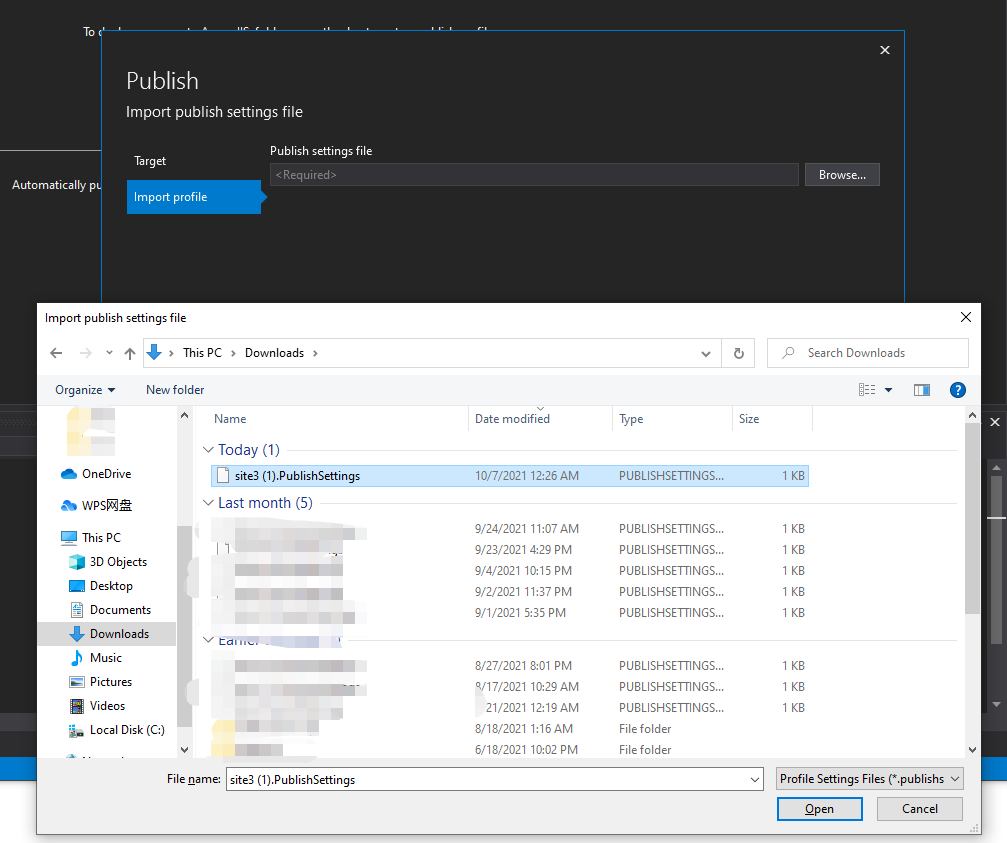Click Open to import the selected file
The image size is (1007, 843).
pos(819,808)
